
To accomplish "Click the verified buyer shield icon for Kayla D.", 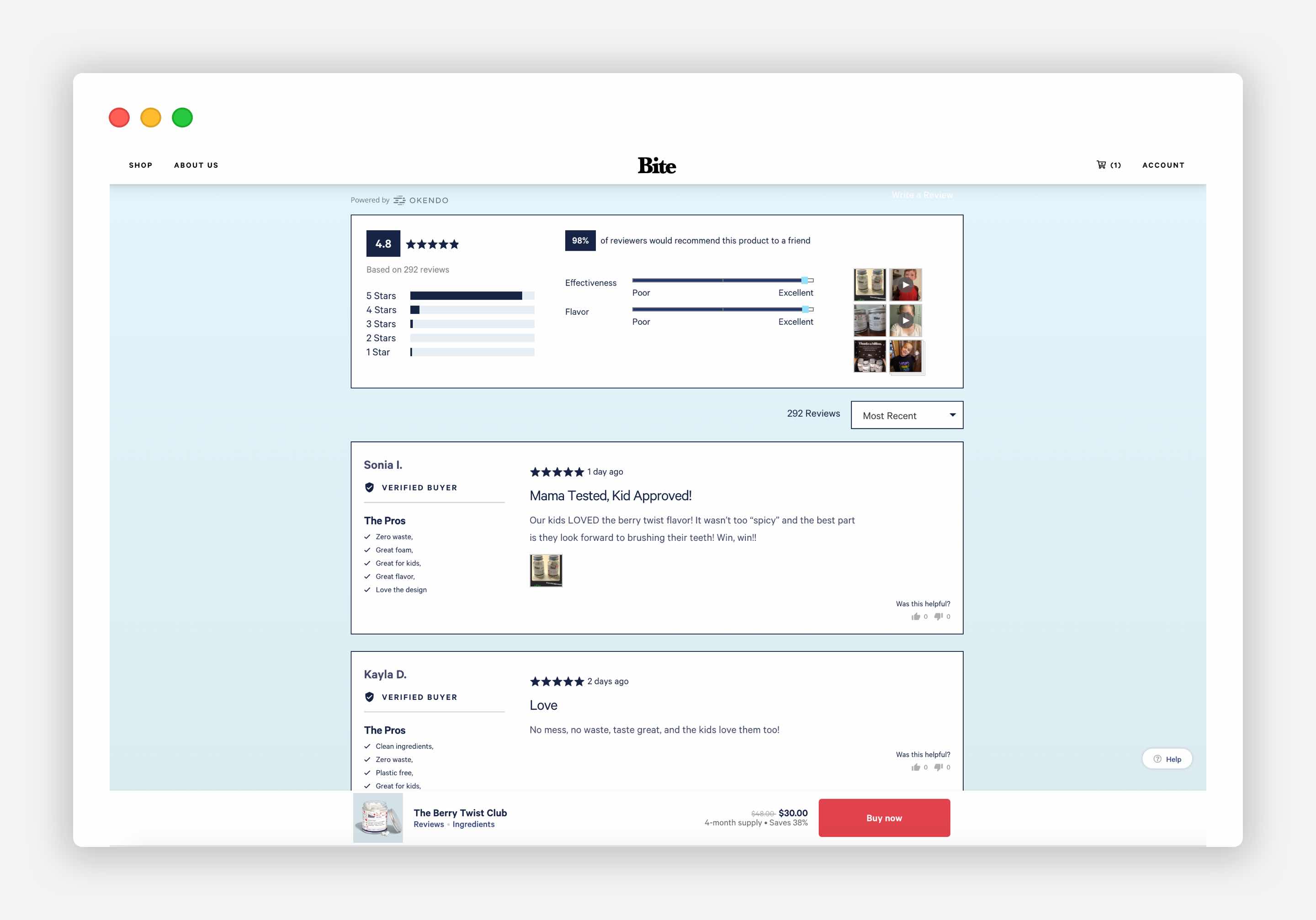I will pos(371,696).
